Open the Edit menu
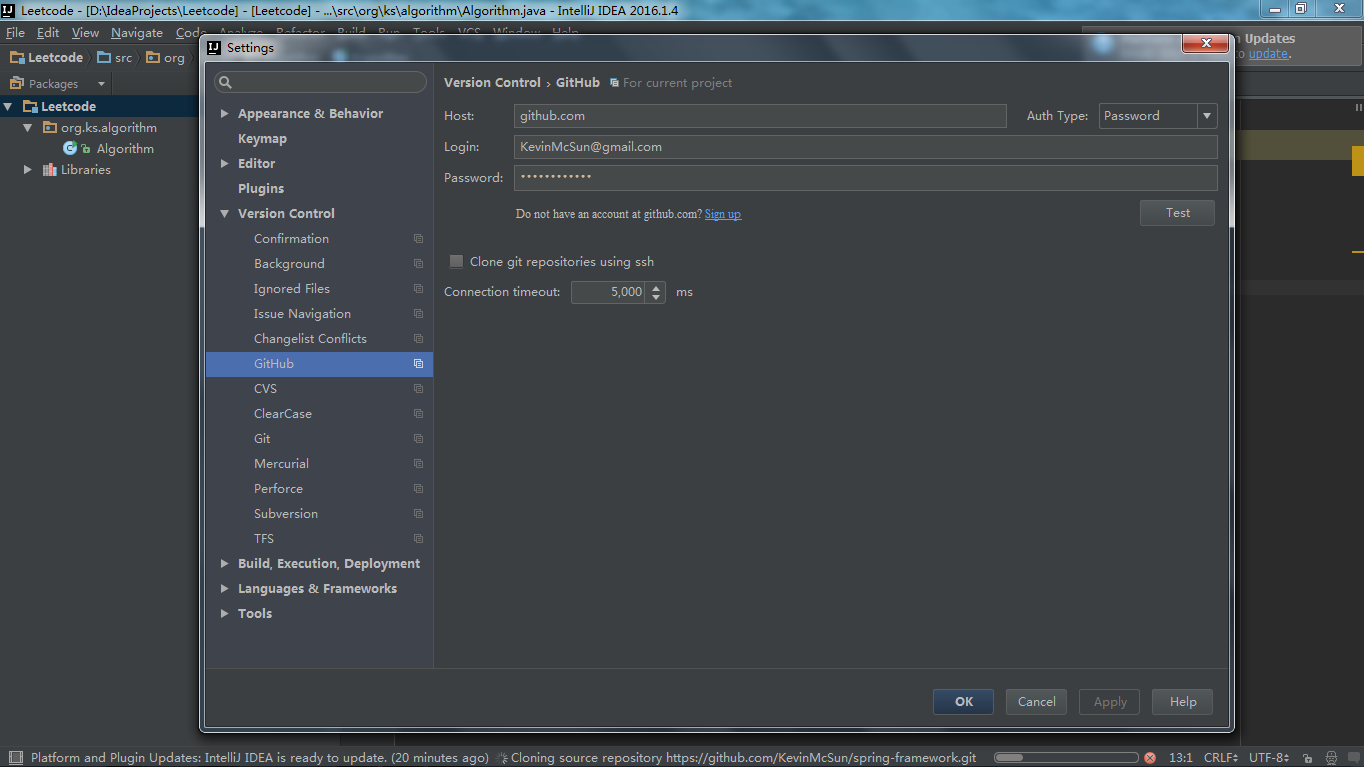Viewport: 1364px width, 767px height. click(x=48, y=33)
